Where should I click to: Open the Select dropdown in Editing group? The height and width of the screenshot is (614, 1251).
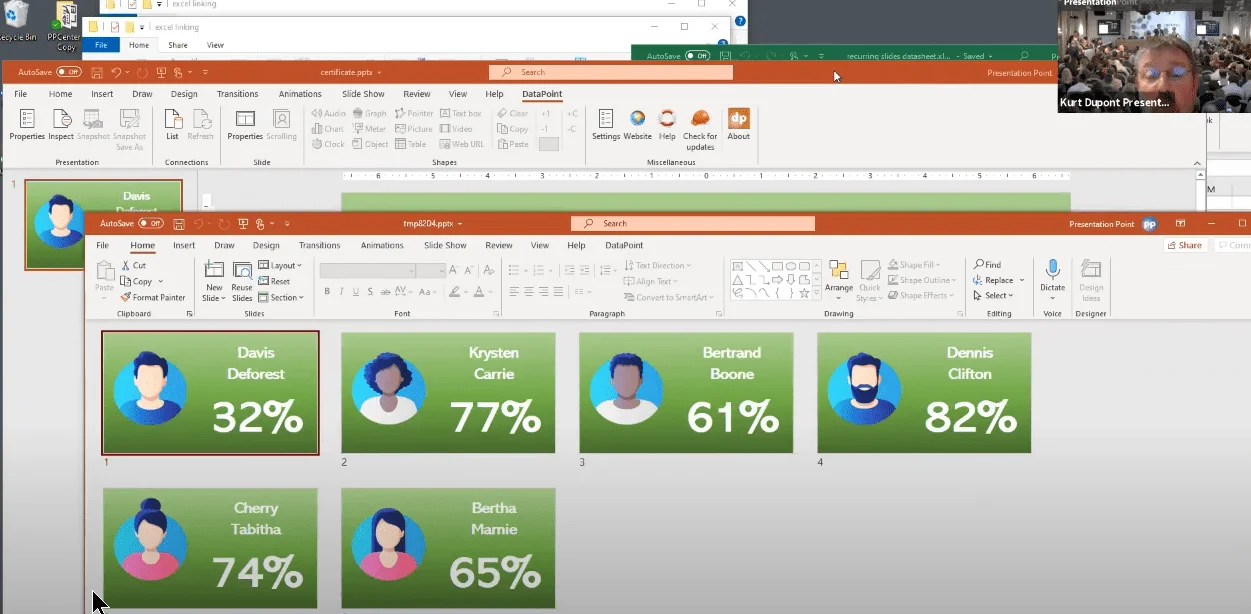tap(995, 295)
